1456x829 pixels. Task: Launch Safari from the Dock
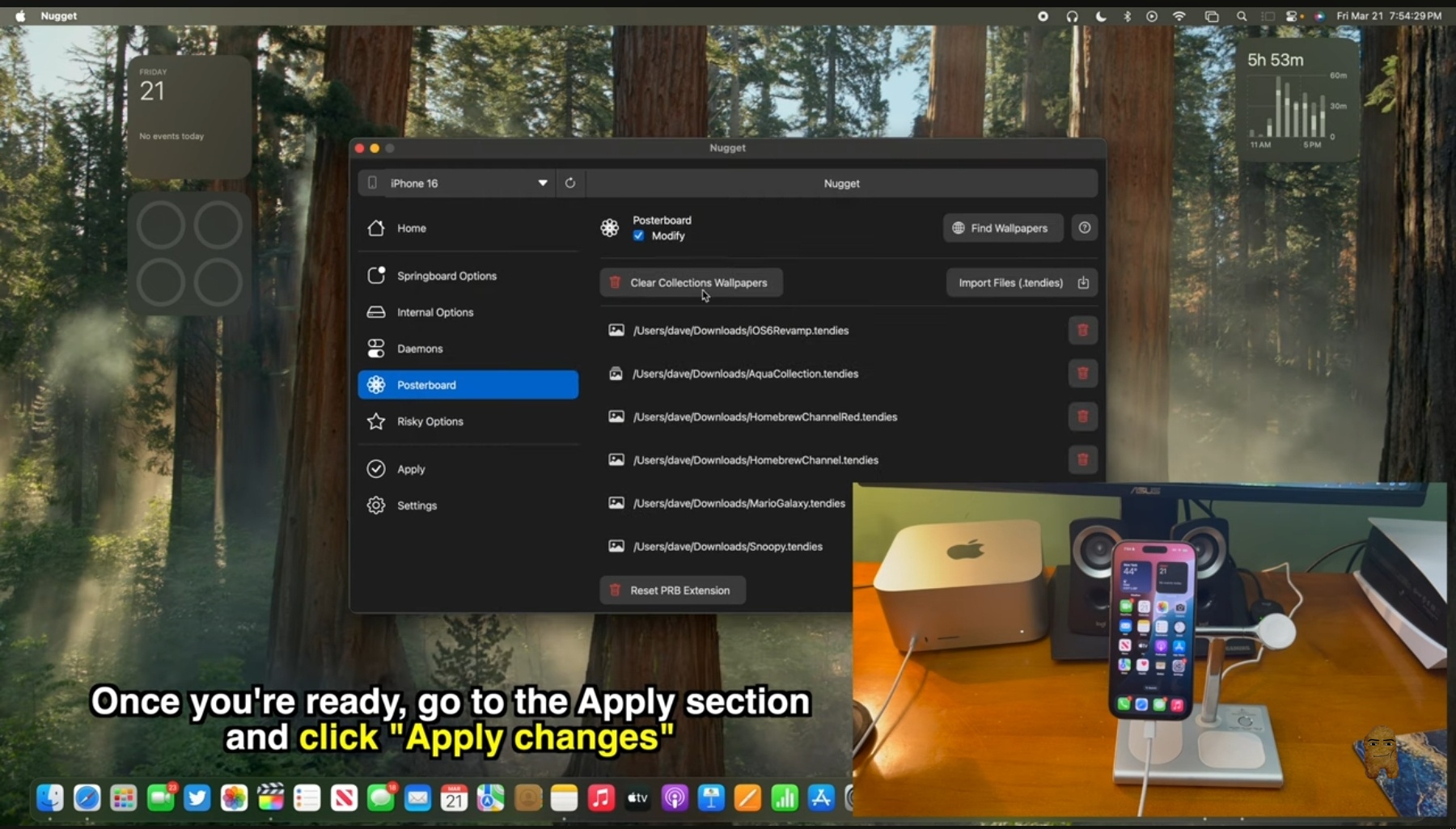tap(87, 798)
